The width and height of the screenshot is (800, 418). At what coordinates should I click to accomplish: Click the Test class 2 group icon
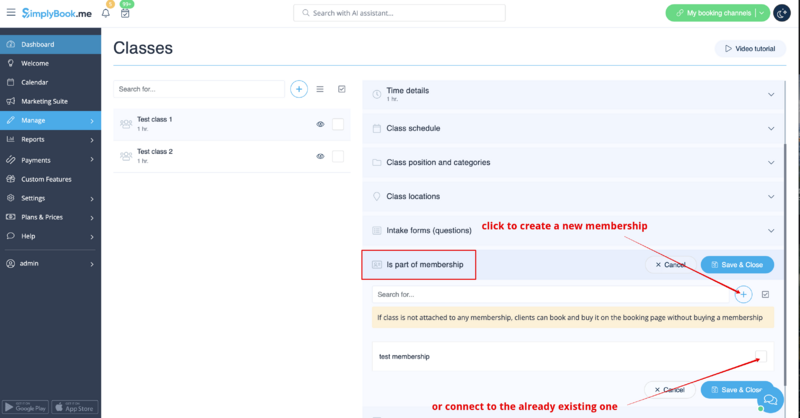click(126, 156)
